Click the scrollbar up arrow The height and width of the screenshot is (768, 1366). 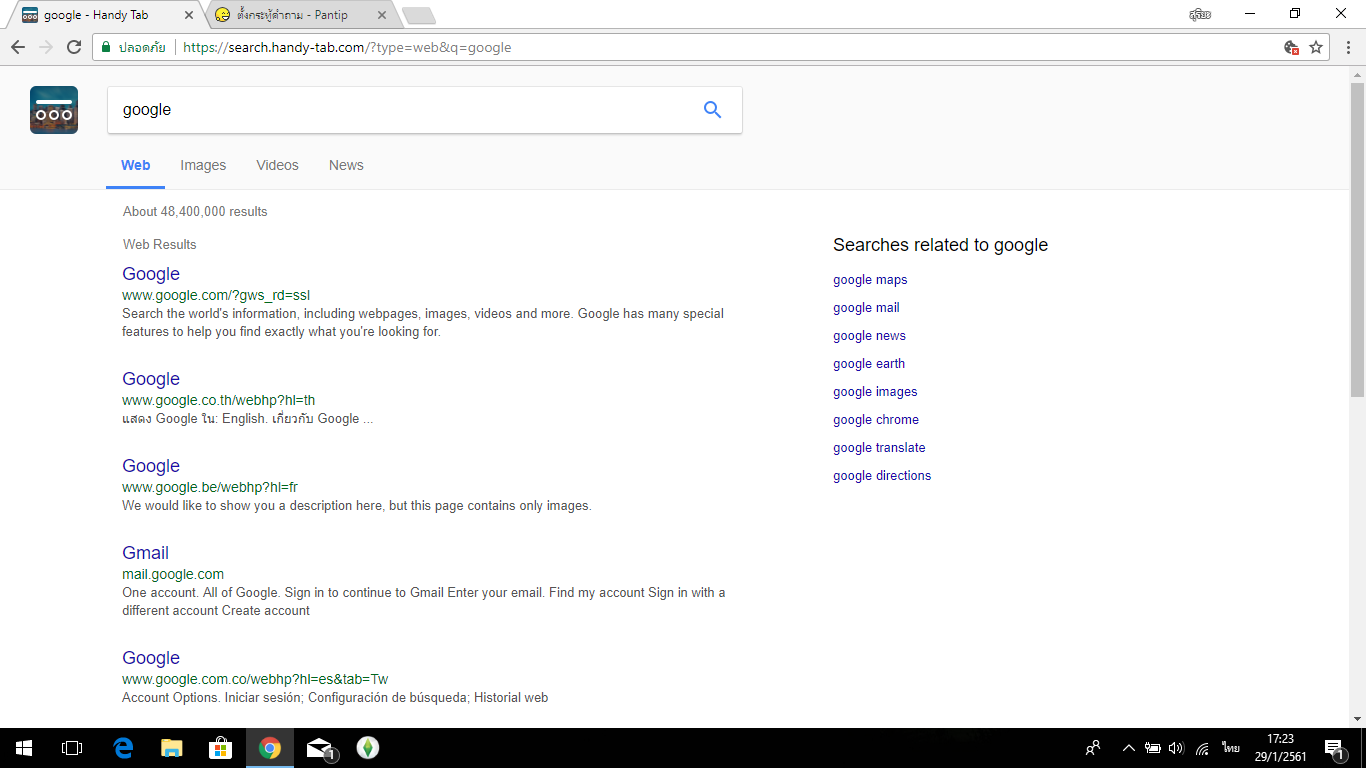[1357, 75]
